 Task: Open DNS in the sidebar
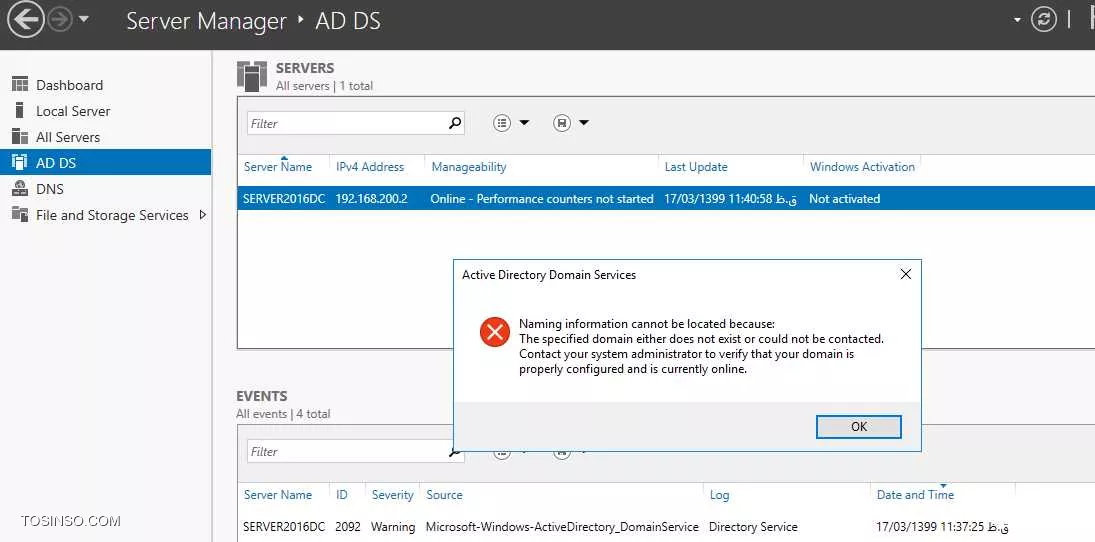pyautogui.click(x=50, y=189)
